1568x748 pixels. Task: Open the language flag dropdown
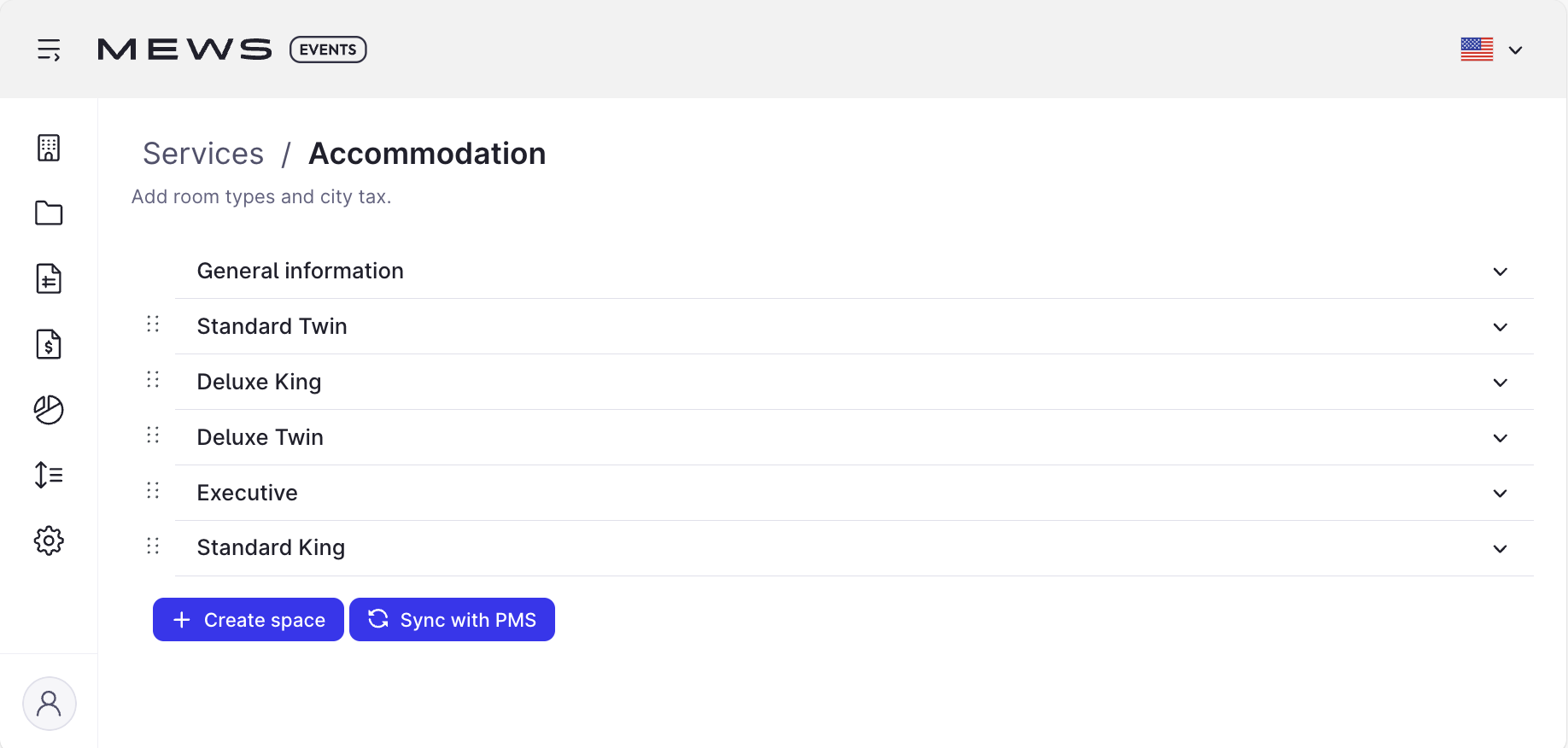[x=1492, y=50]
